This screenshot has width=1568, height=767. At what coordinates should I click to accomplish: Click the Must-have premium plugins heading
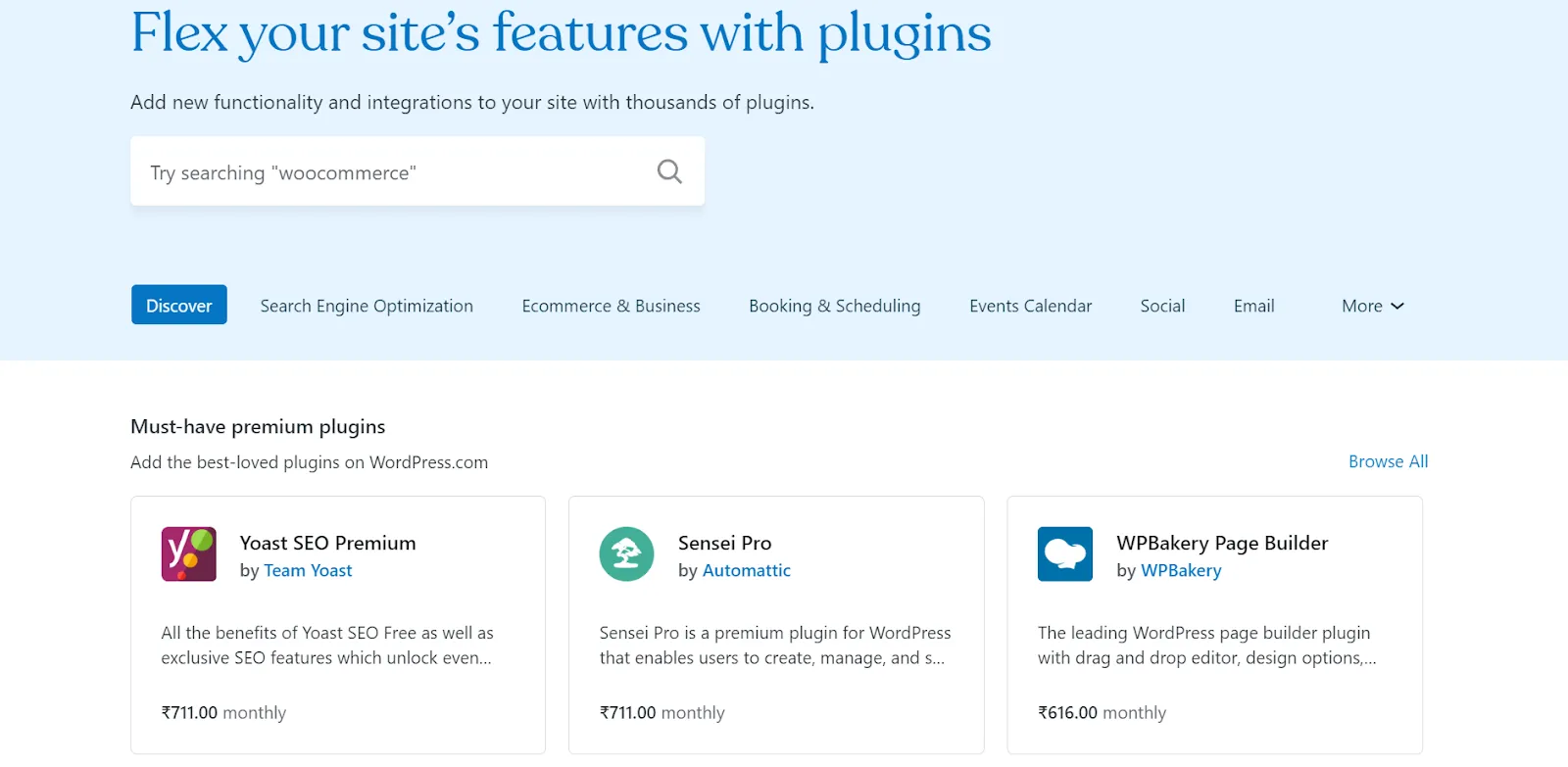258,426
